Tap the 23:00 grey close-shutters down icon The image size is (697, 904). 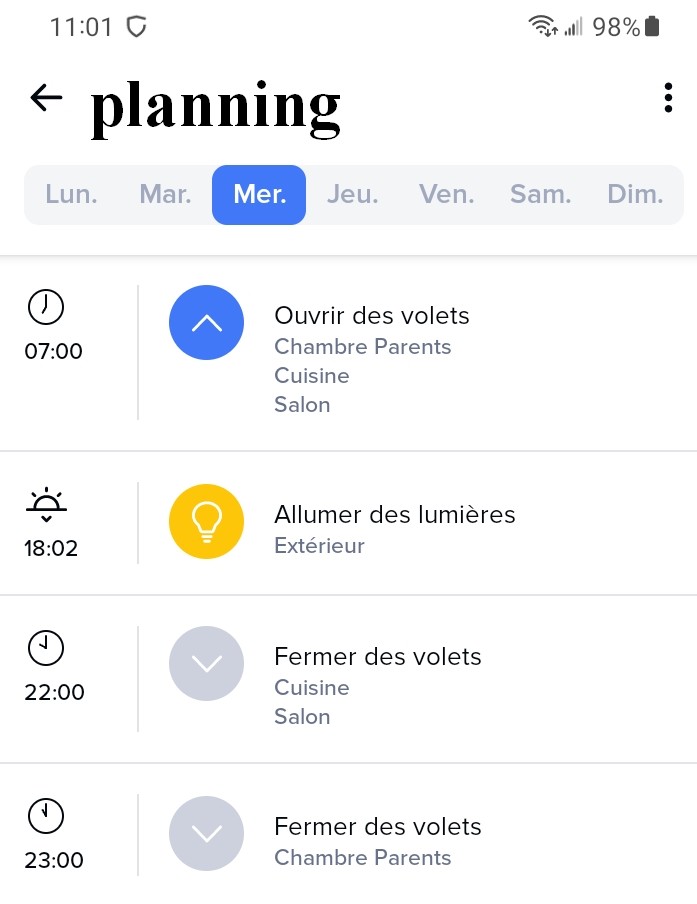tap(207, 833)
